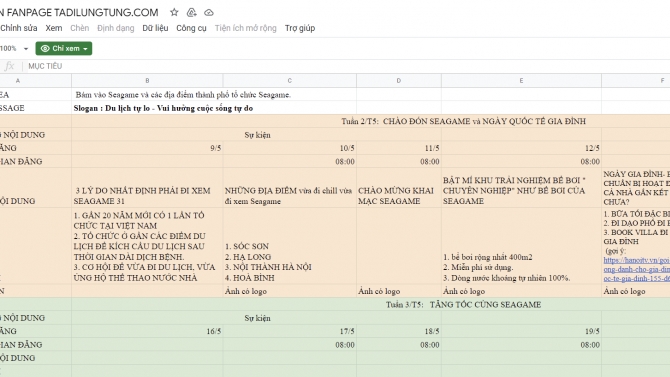The image size is (670, 377).
Task: Open the Xem menu
Action: 54,28
